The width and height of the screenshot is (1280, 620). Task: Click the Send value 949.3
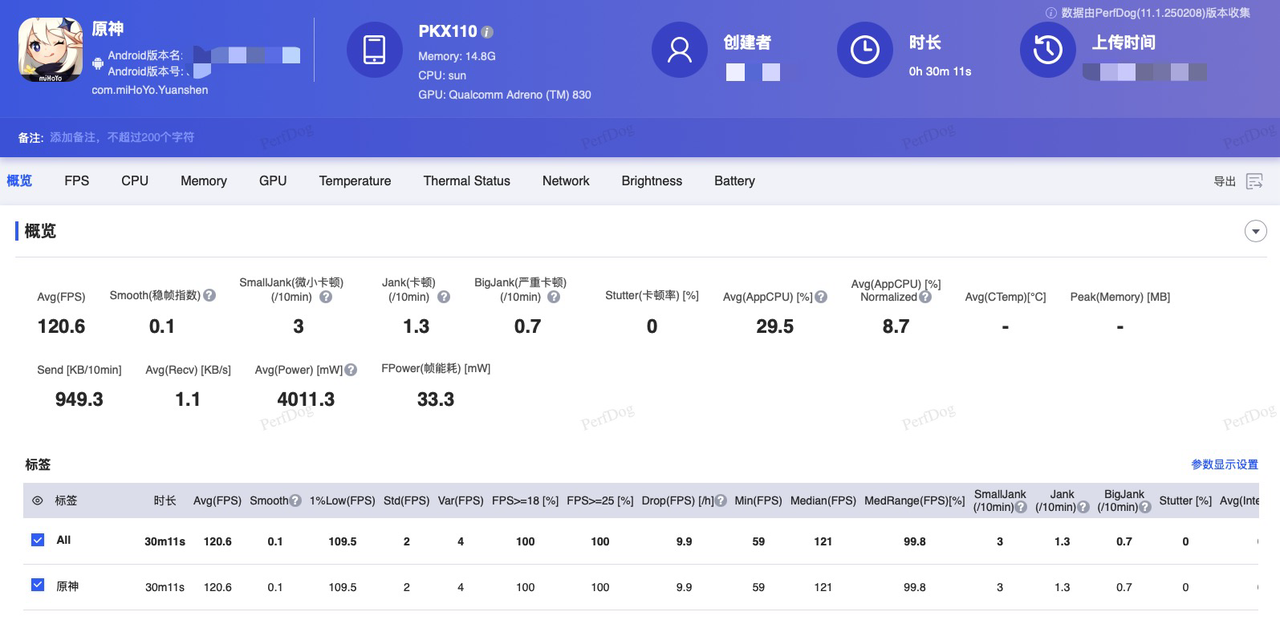[x=79, y=399]
